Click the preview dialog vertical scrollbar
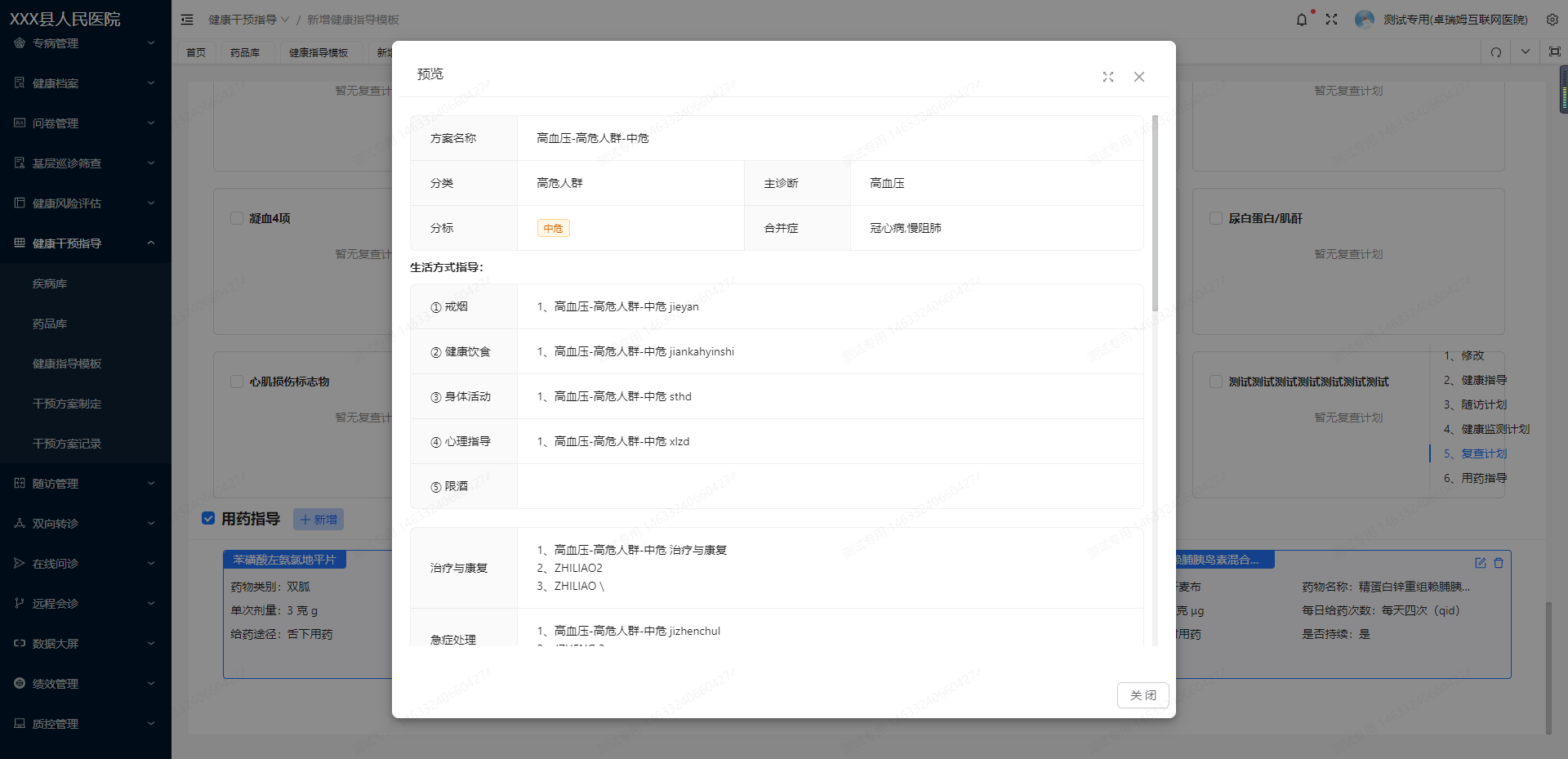 coord(1155,212)
